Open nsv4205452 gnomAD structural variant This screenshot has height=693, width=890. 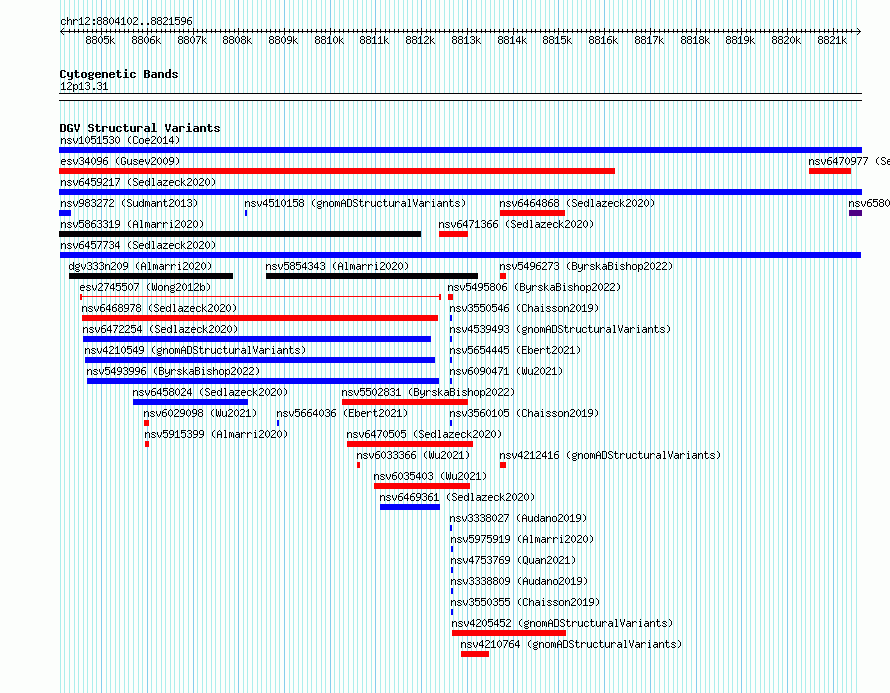(x=562, y=623)
